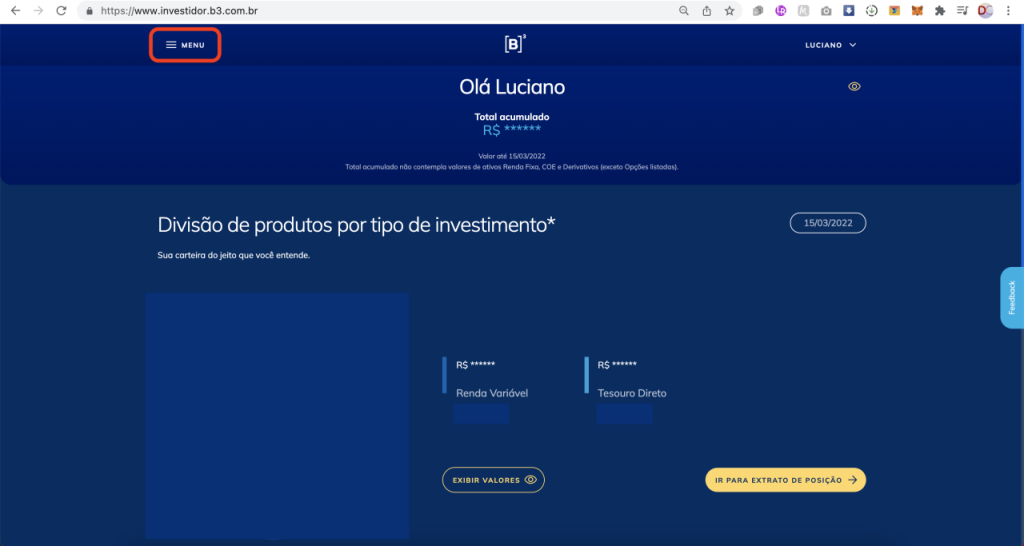
Task: Open the Extensions puzzle-piece menu
Action: coord(940,11)
